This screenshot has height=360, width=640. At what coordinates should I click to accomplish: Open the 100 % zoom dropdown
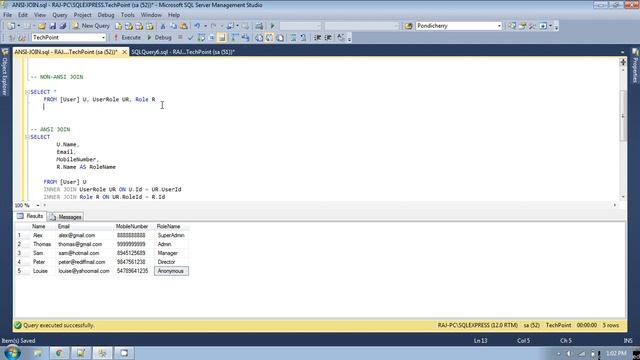point(38,205)
